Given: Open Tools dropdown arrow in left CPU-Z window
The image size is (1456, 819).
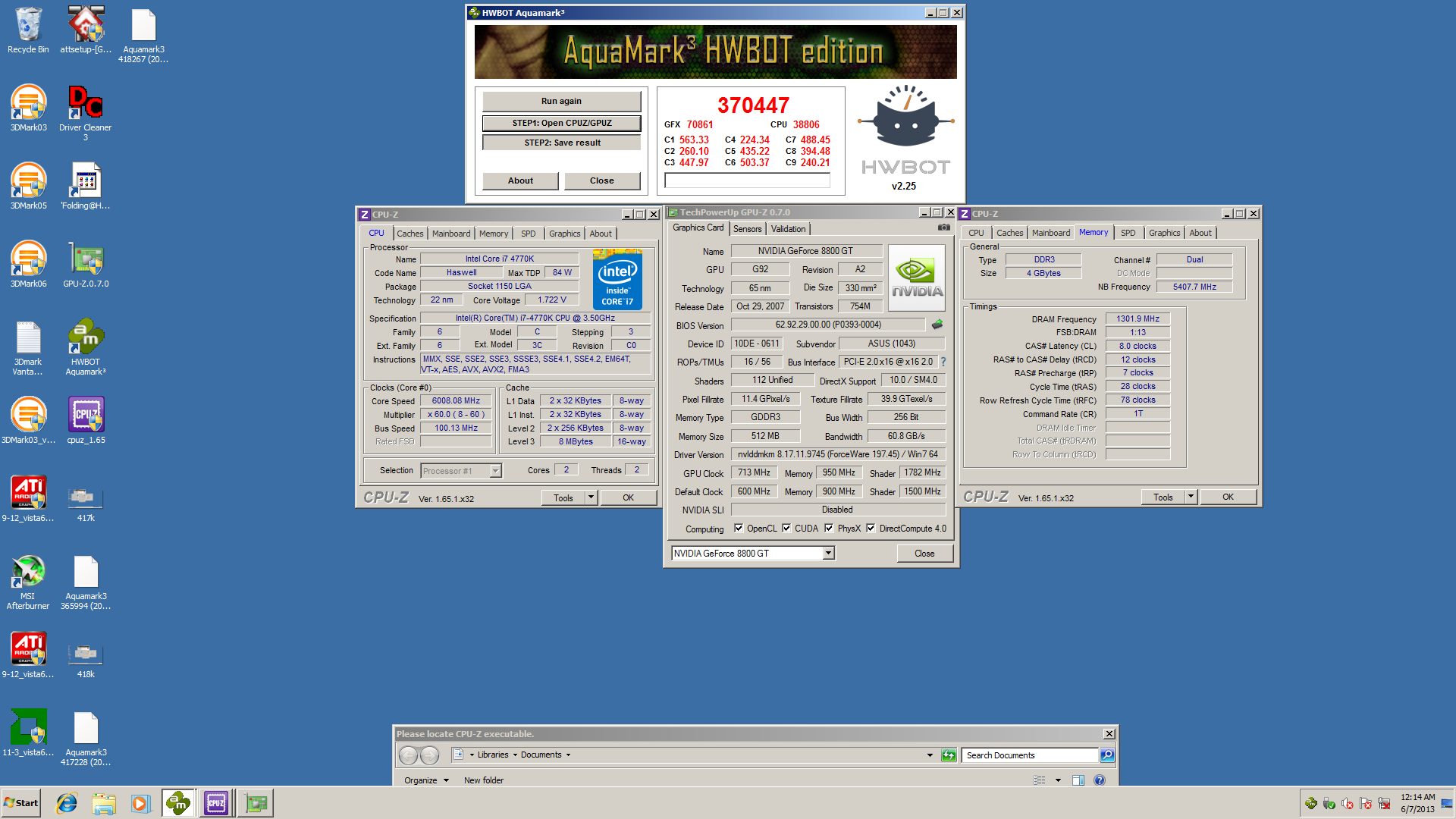Looking at the screenshot, I should point(591,498).
